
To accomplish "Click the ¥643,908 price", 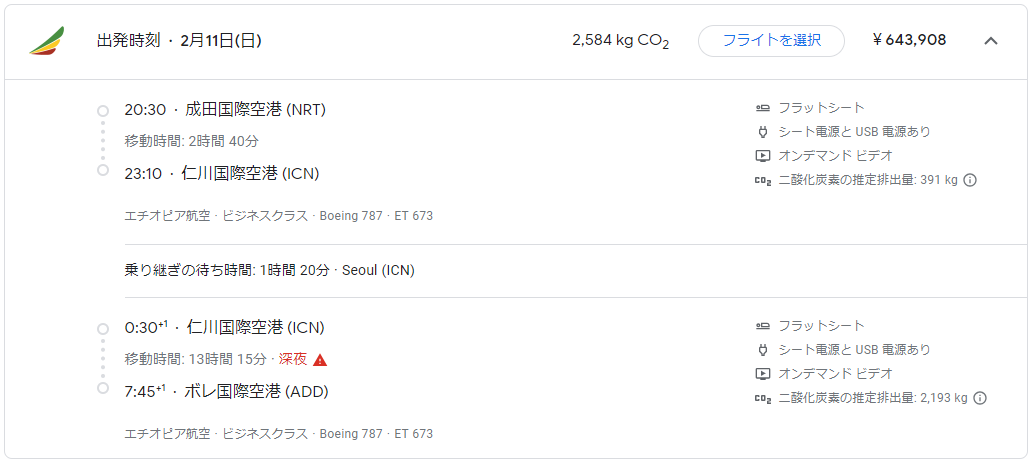I will pos(909,40).
